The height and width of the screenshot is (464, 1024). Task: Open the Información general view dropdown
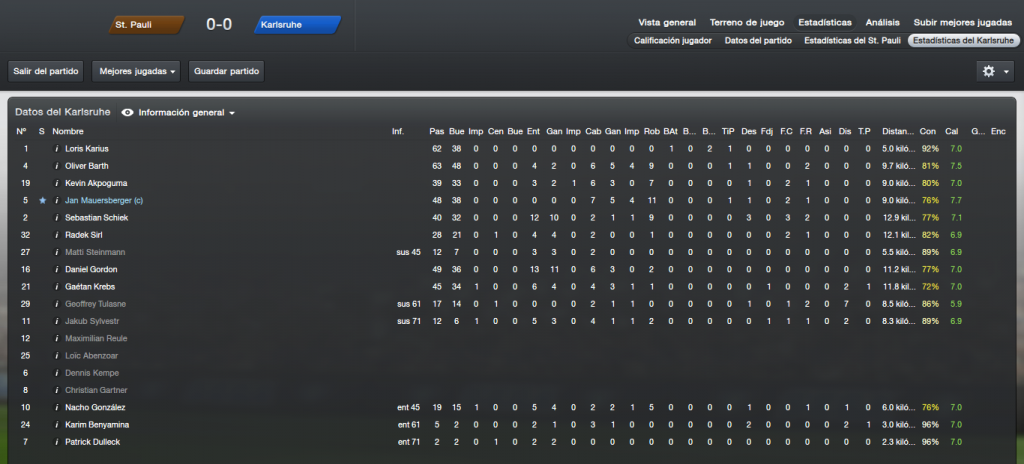pyautogui.click(x=186, y=112)
